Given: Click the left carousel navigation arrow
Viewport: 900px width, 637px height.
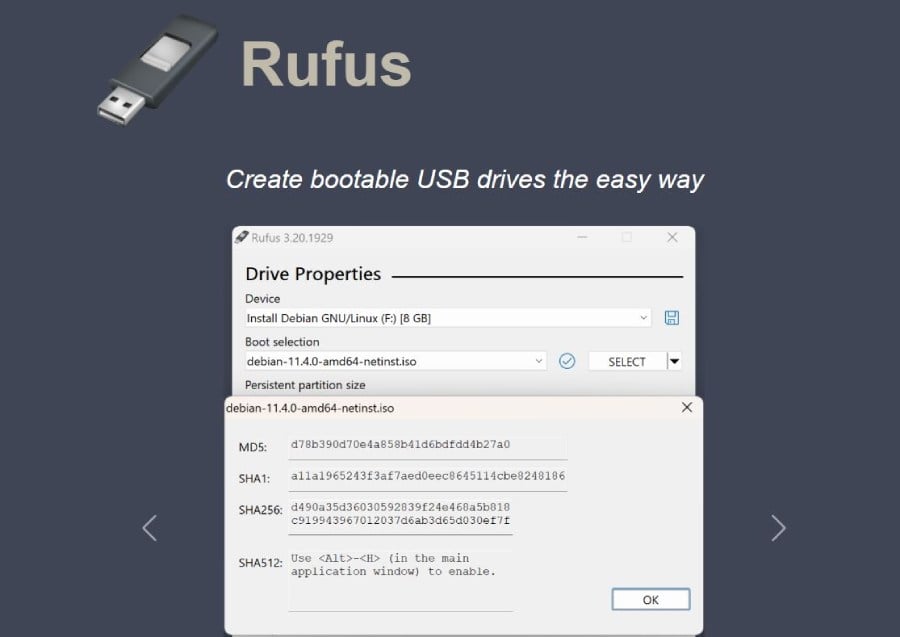Looking at the screenshot, I should (x=150, y=527).
